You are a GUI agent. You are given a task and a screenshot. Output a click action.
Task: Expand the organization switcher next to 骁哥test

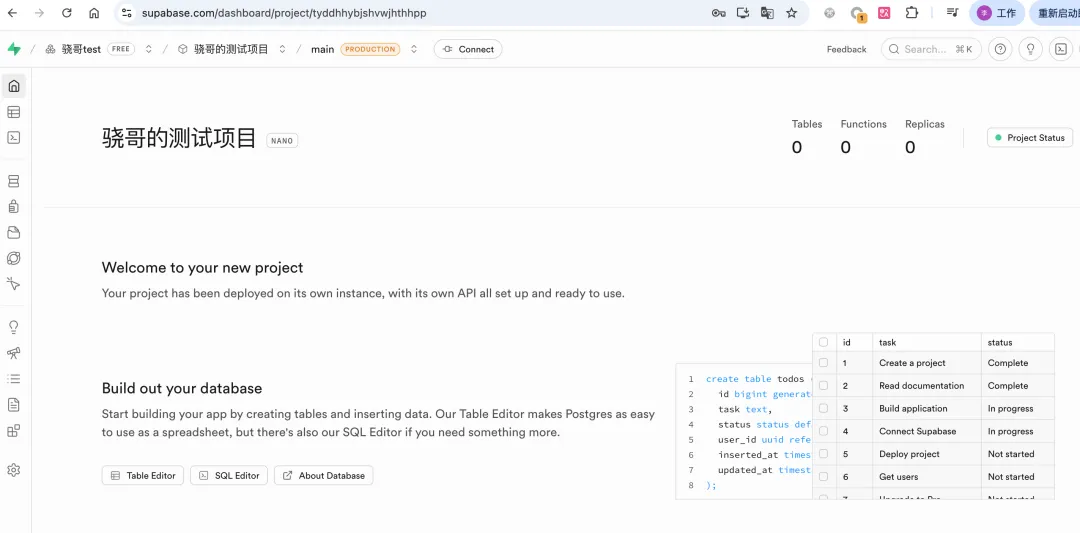click(x=149, y=49)
